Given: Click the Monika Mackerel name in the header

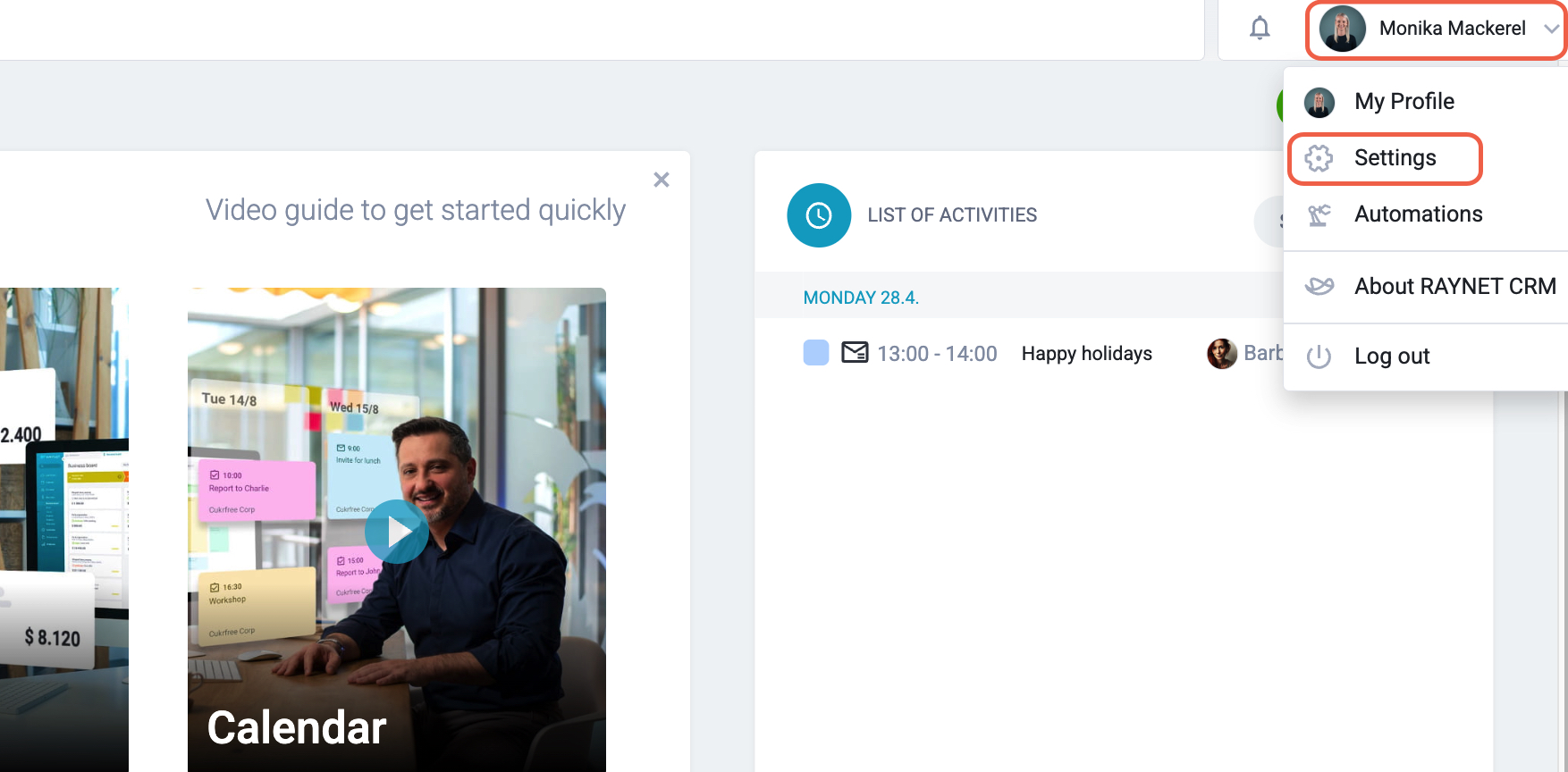Looking at the screenshot, I should pyautogui.click(x=1452, y=29).
